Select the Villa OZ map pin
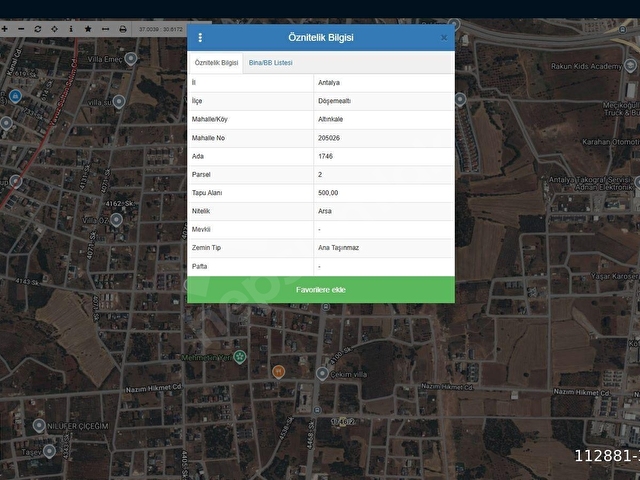This screenshot has height=480, width=640. click(x=116, y=220)
